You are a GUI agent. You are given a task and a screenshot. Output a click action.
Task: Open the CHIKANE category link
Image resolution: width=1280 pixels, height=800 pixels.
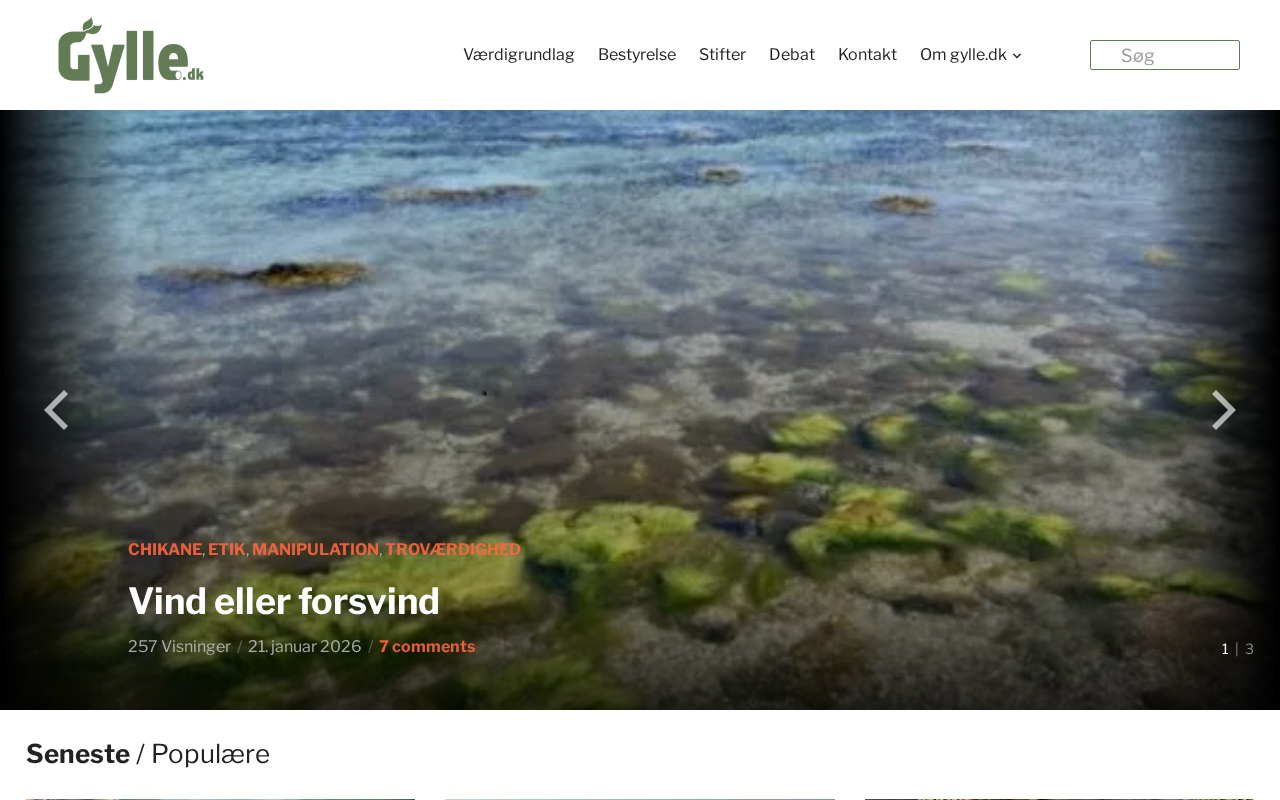pyautogui.click(x=165, y=550)
